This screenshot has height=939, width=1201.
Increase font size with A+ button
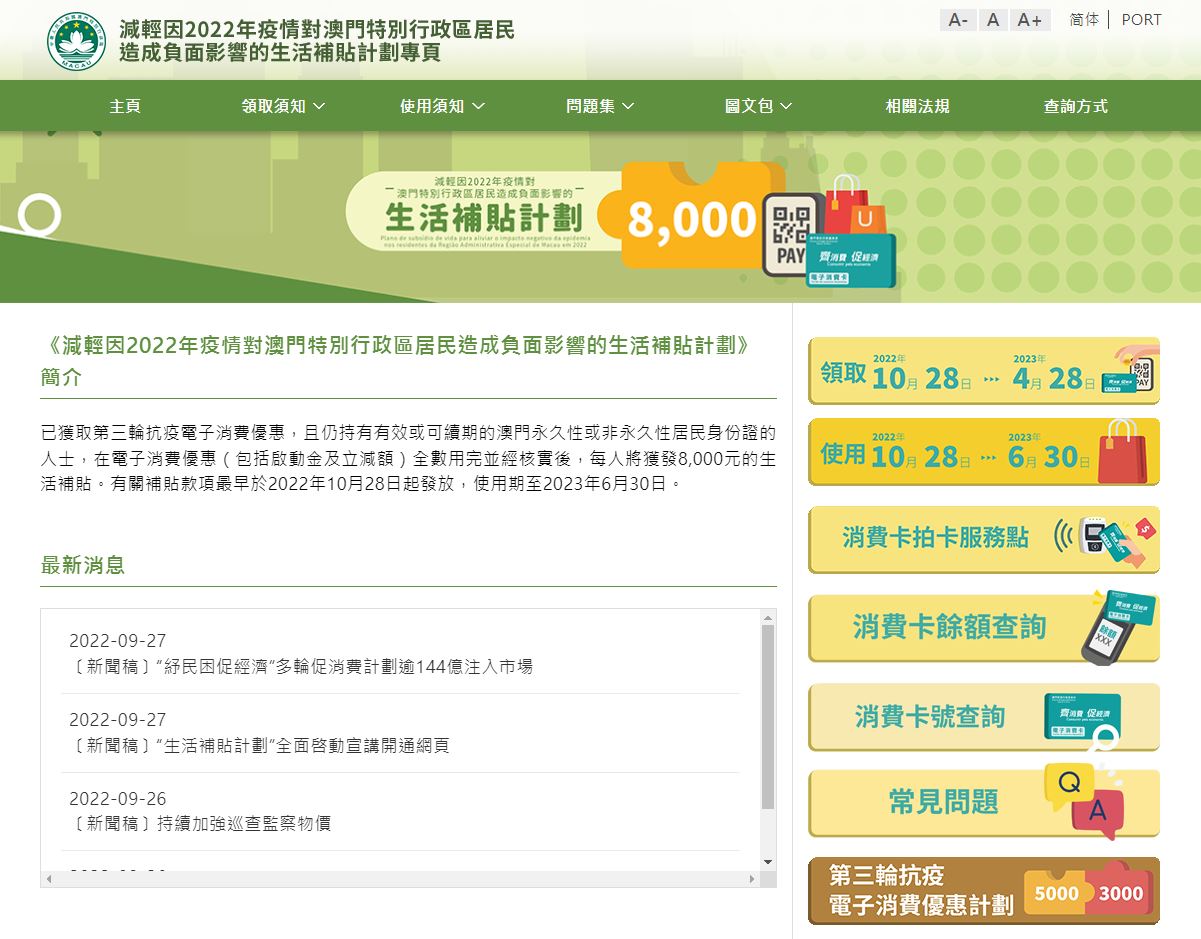click(x=1030, y=20)
